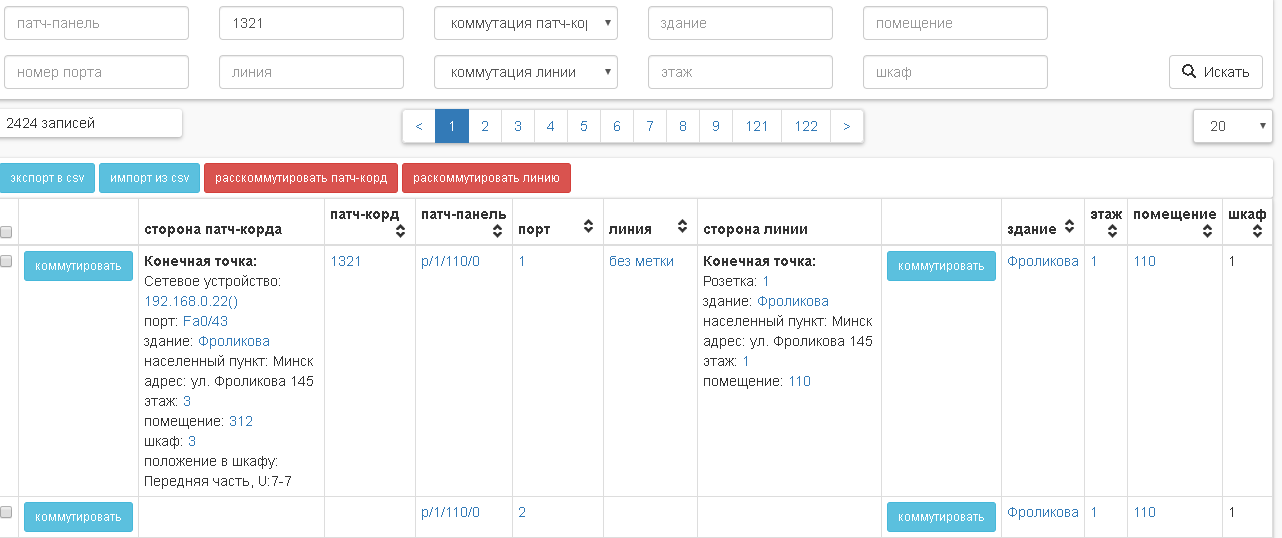Sort by здание column arrows
The height and width of the screenshot is (538, 1282).
[1069, 228]
